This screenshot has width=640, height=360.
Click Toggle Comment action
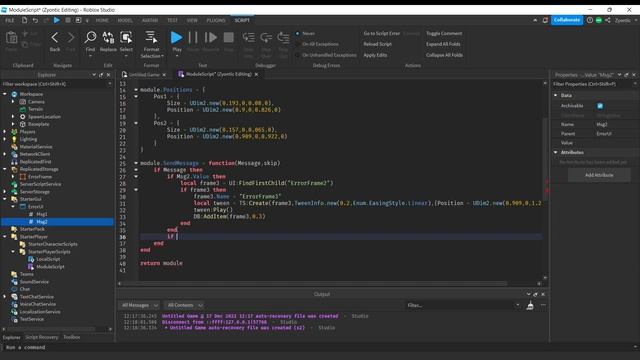444,33
